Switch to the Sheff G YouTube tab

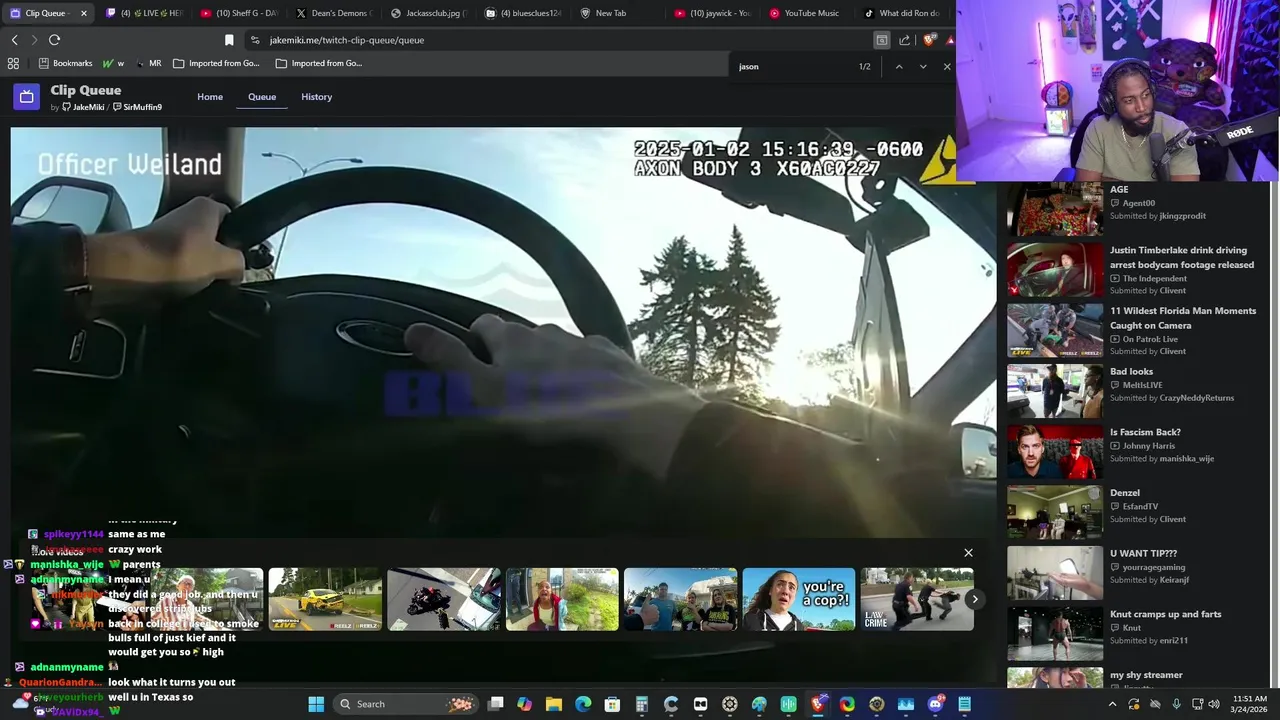coord(239,13)
